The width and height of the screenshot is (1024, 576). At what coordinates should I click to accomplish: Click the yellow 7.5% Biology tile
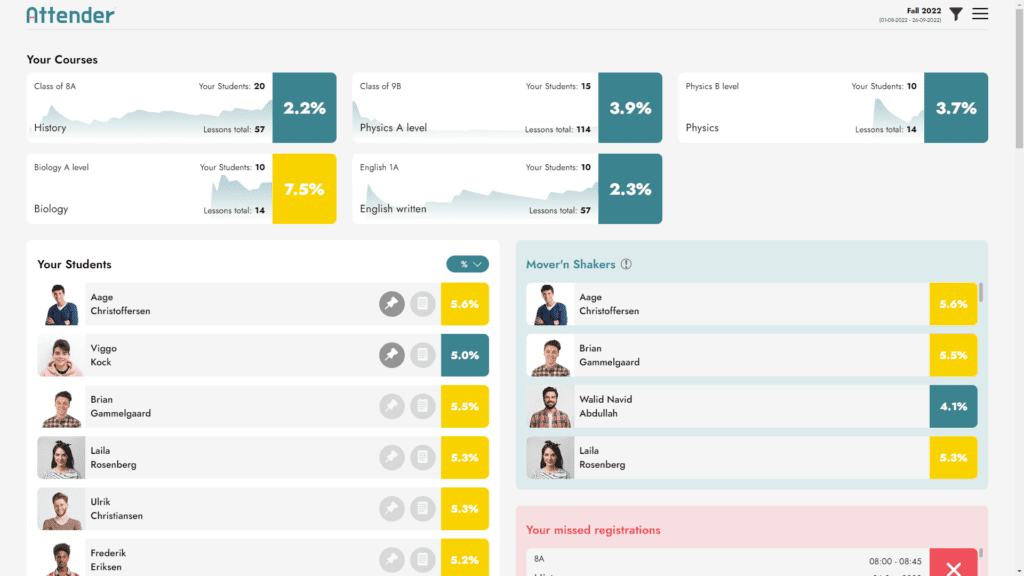[304, 189]
